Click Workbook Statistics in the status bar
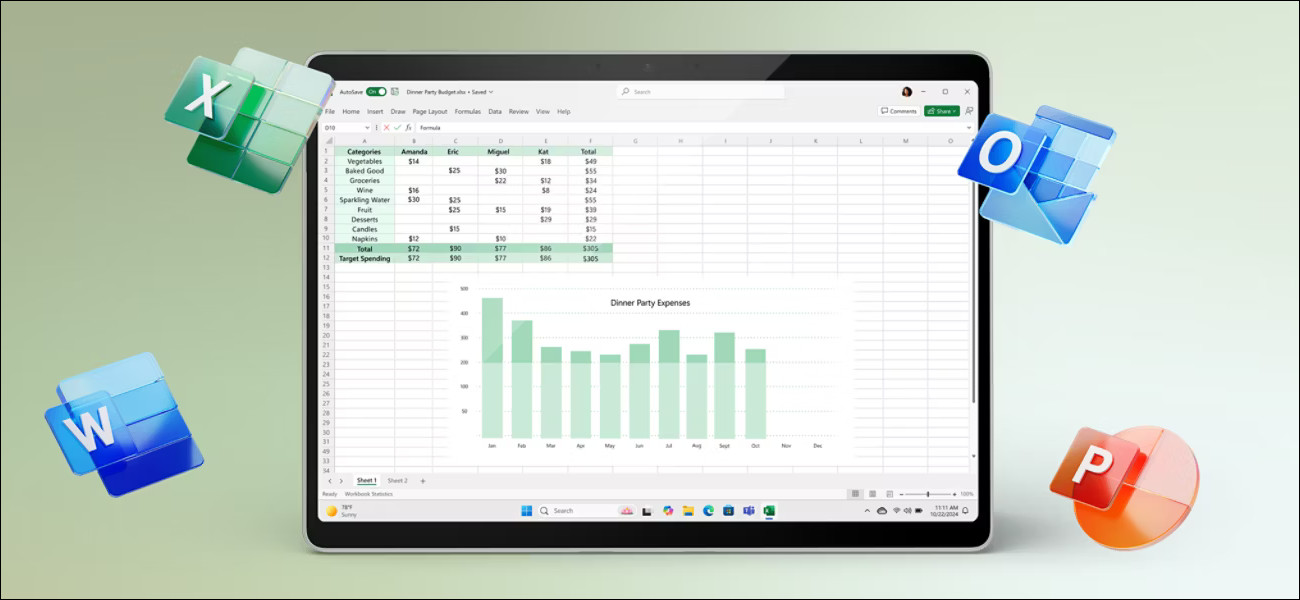 (x=369, y=493)
